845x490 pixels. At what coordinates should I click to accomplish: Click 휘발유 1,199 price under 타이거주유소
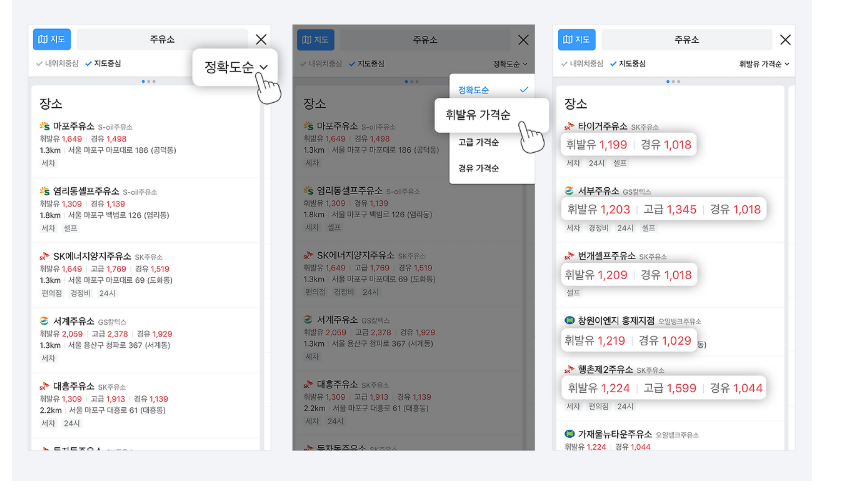(x=597, y=144)
